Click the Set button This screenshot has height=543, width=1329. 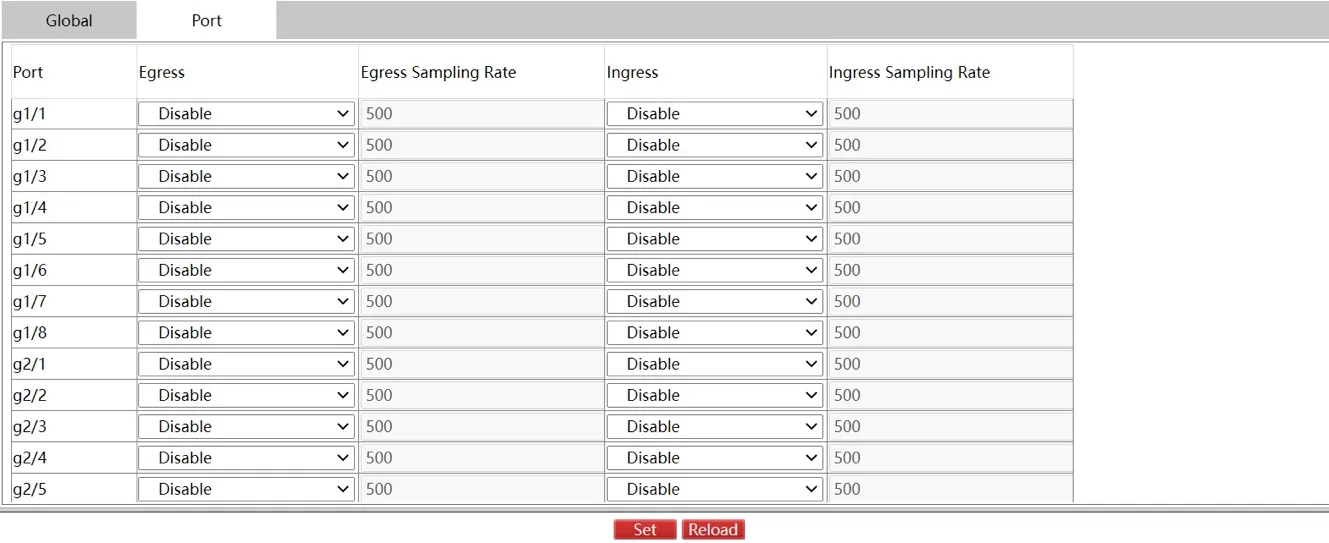point(645,530)
